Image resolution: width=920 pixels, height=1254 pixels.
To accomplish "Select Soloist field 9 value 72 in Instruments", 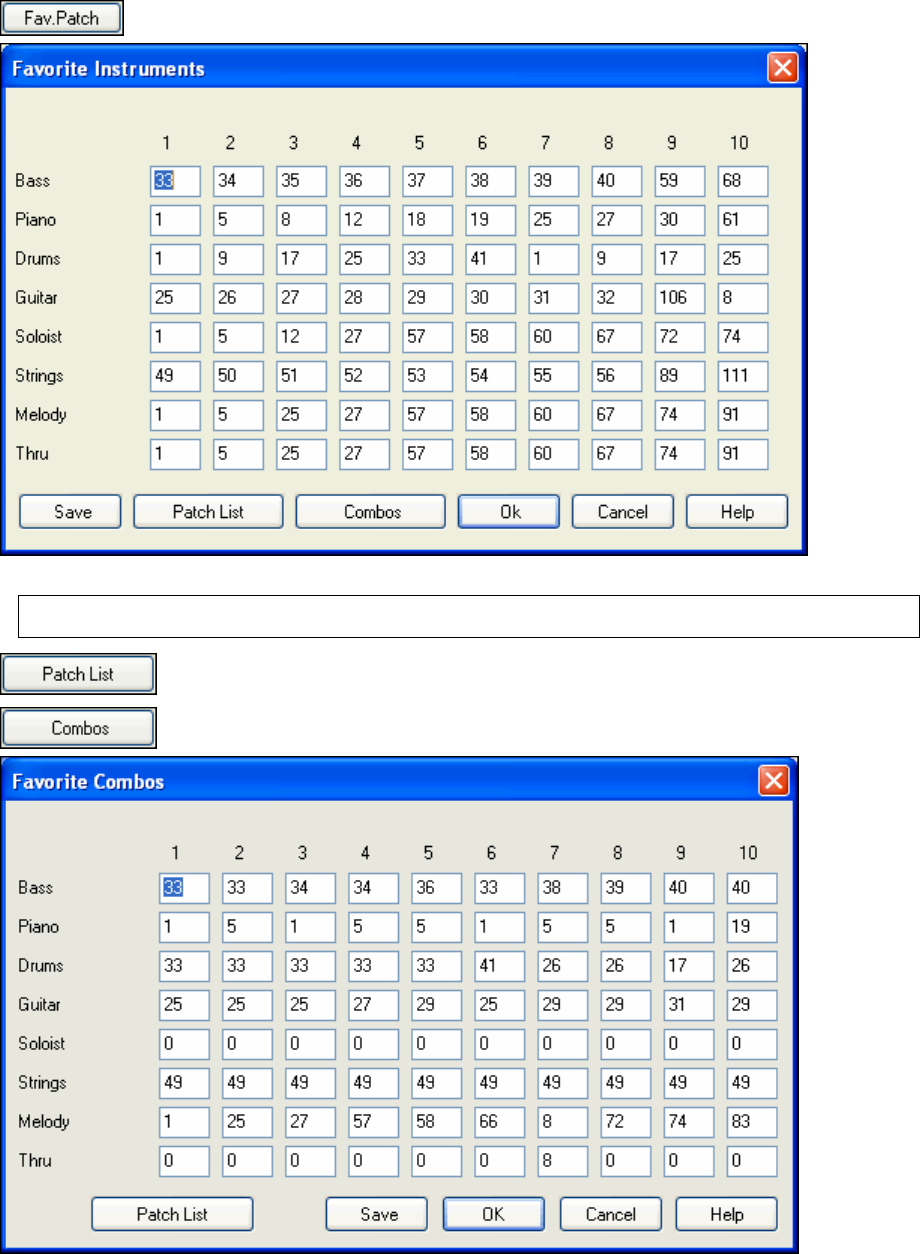I will click(680, 337).
